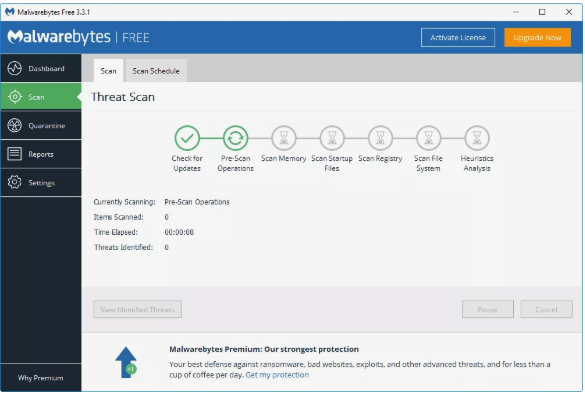585x394 pixels.
Task: Open the Dashboard heartbeat icon
Action: point(15,68)
